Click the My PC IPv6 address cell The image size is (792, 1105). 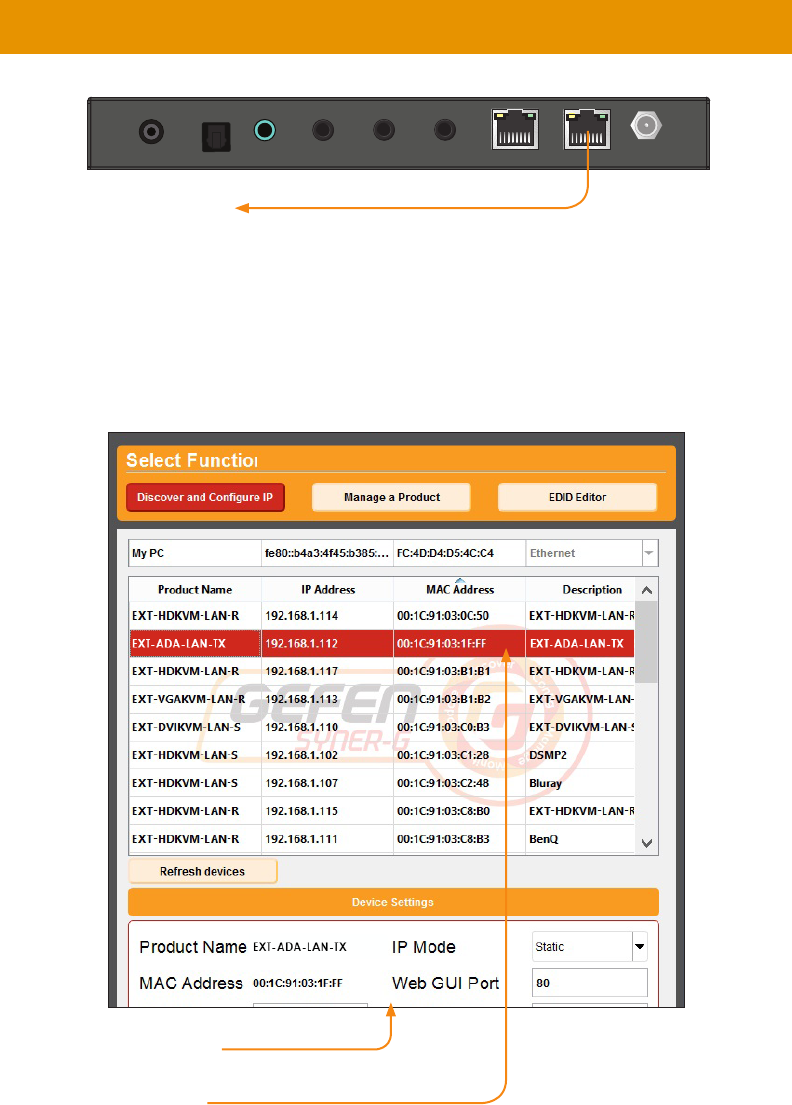click(327, 553)
